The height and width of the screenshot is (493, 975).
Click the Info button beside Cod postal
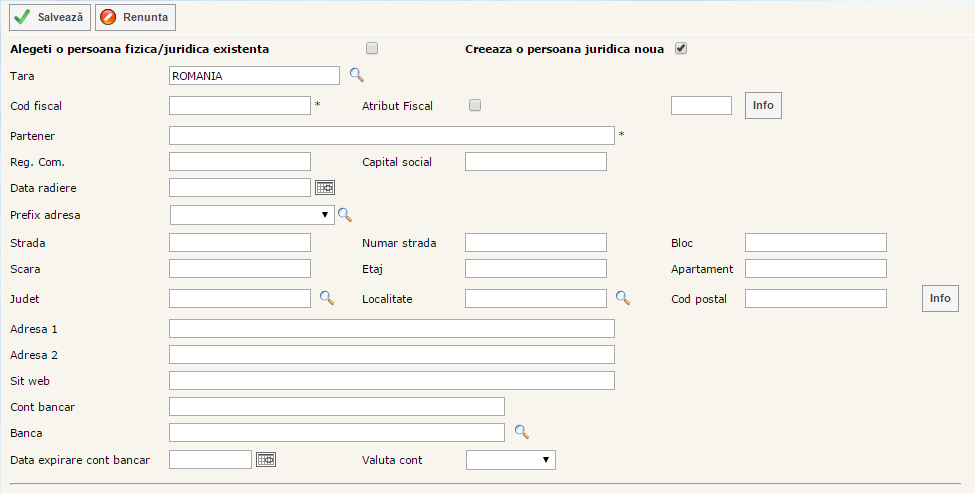coord(939,298)
